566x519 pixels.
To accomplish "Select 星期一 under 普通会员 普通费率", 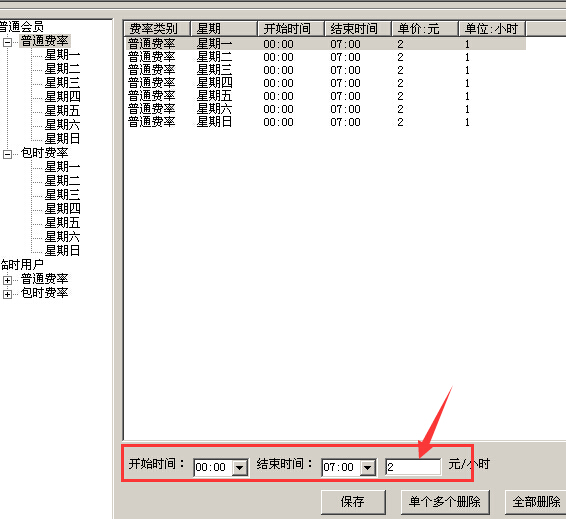I will pos(62,55).
